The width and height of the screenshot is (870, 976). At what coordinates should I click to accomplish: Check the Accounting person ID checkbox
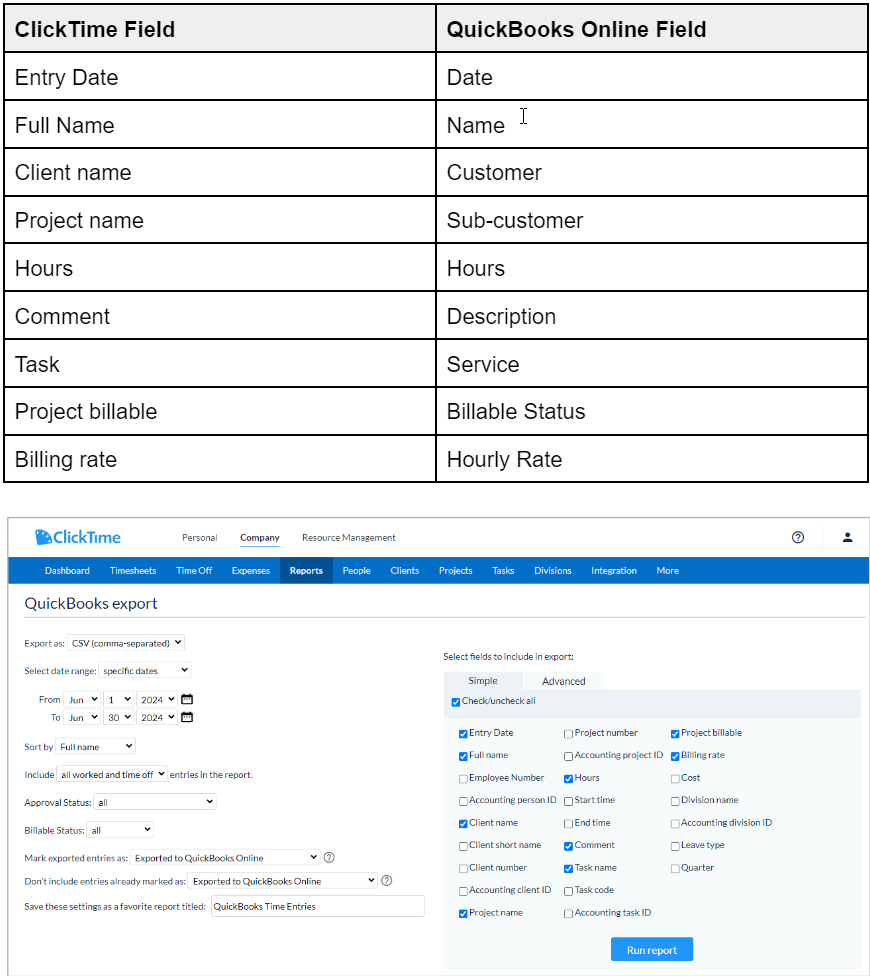pyautogui.click(x=463, y=801)
